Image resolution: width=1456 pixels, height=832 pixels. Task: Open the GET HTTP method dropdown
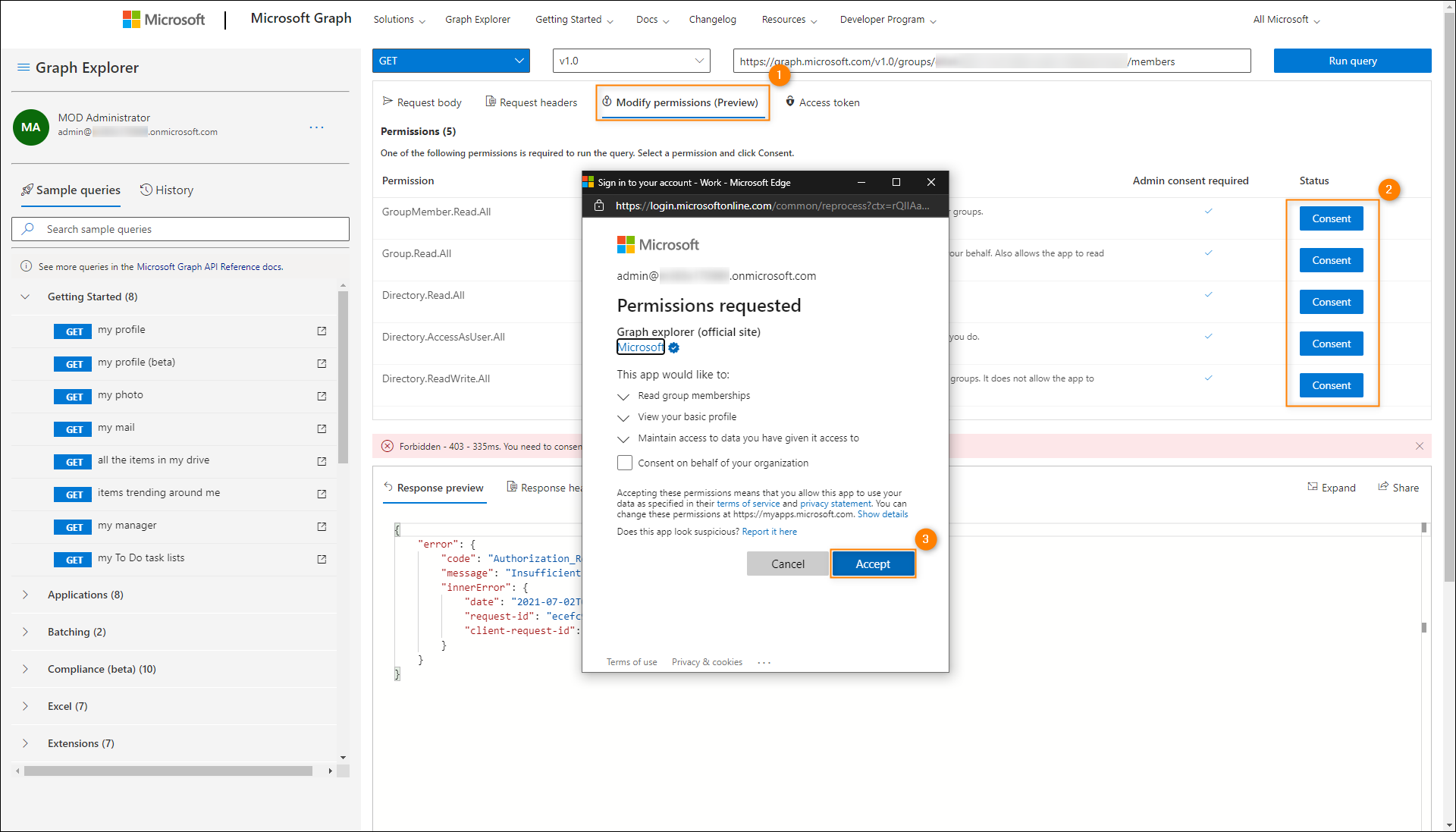(451, 61)
